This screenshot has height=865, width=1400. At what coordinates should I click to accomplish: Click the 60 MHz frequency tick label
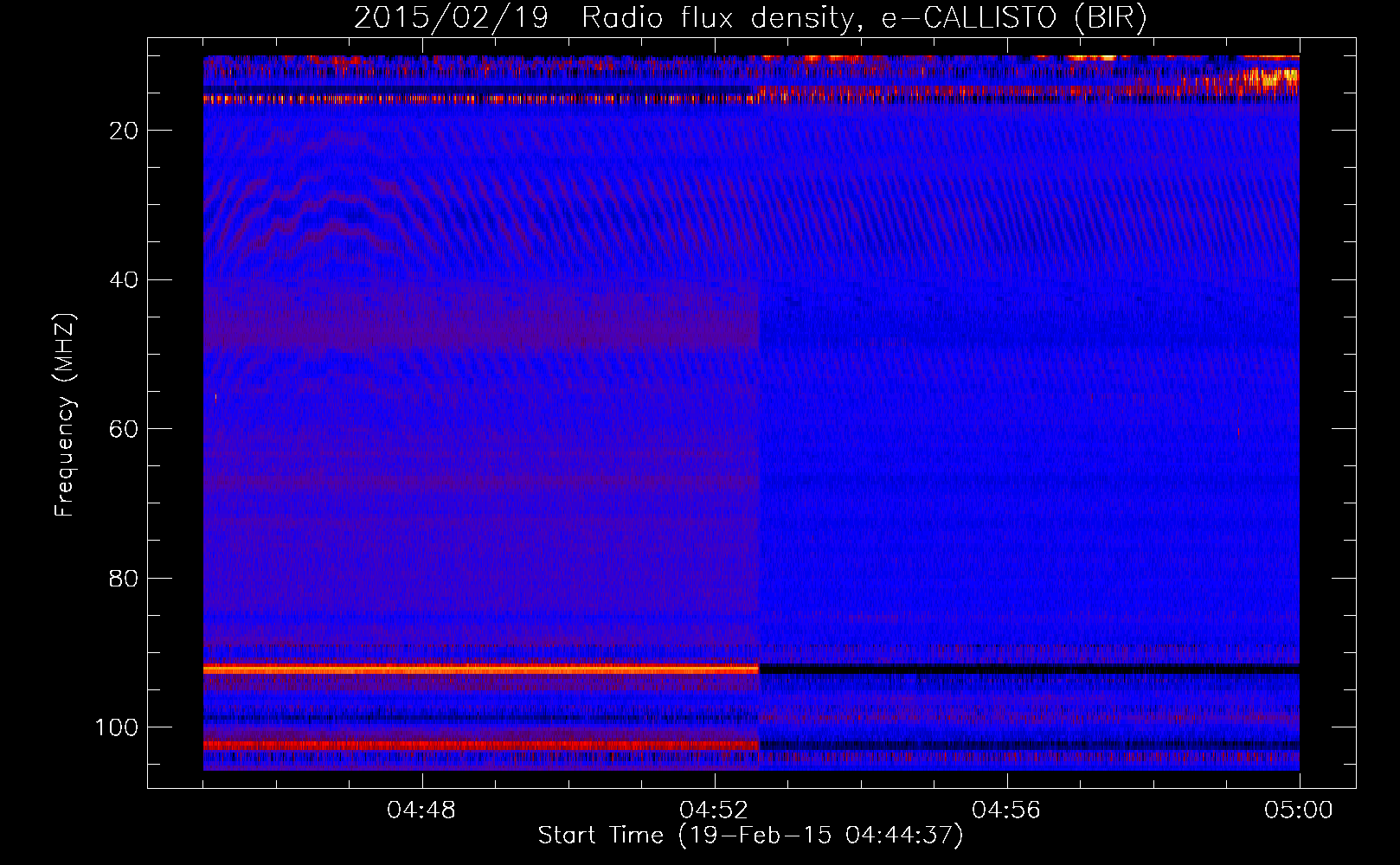125,429
